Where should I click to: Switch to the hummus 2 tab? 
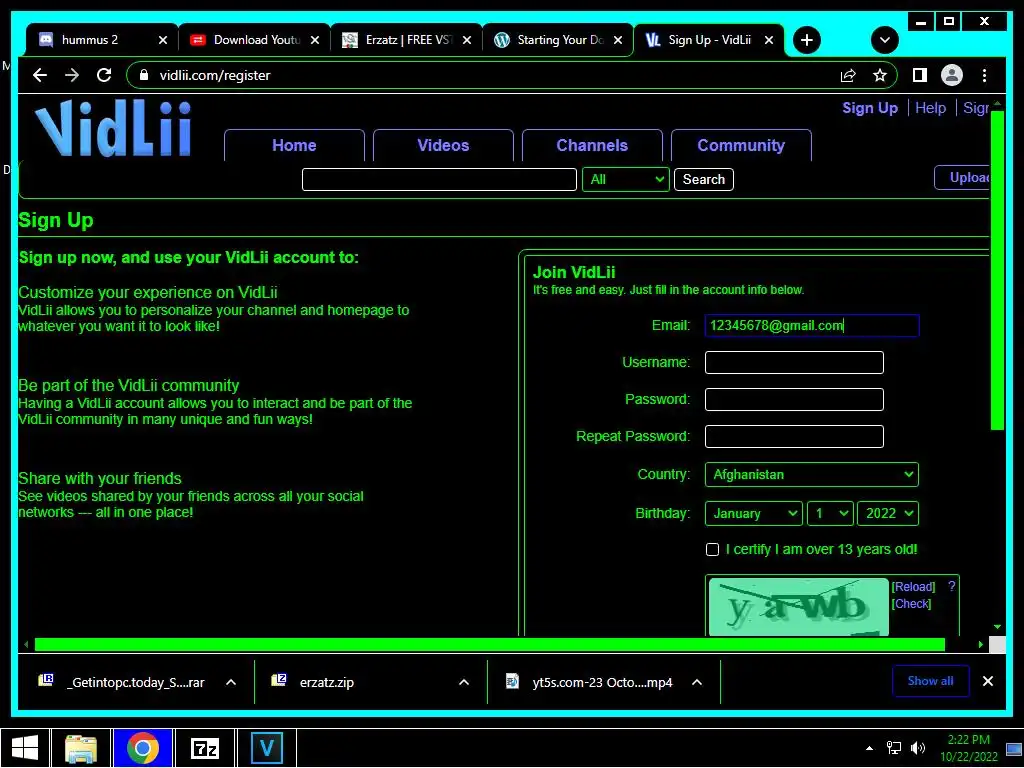coord(91,40)
